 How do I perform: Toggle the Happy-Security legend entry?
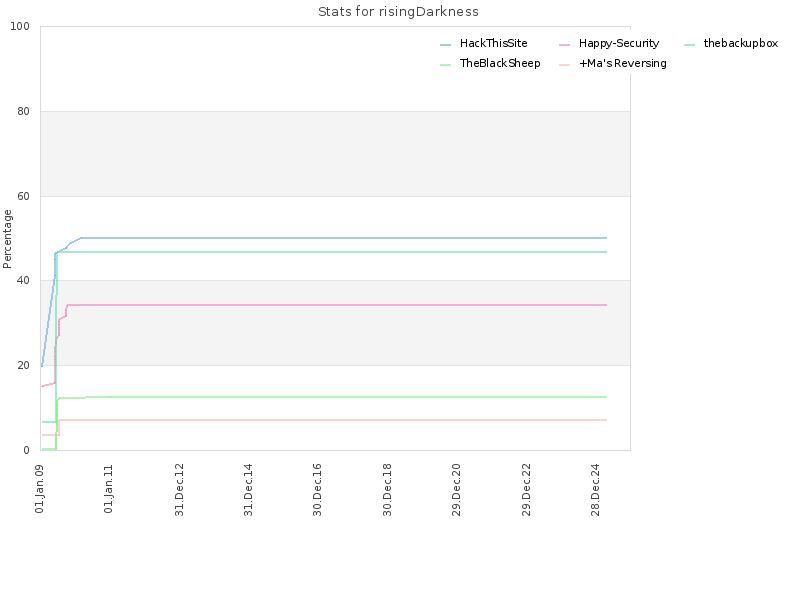tap(609, 43)
